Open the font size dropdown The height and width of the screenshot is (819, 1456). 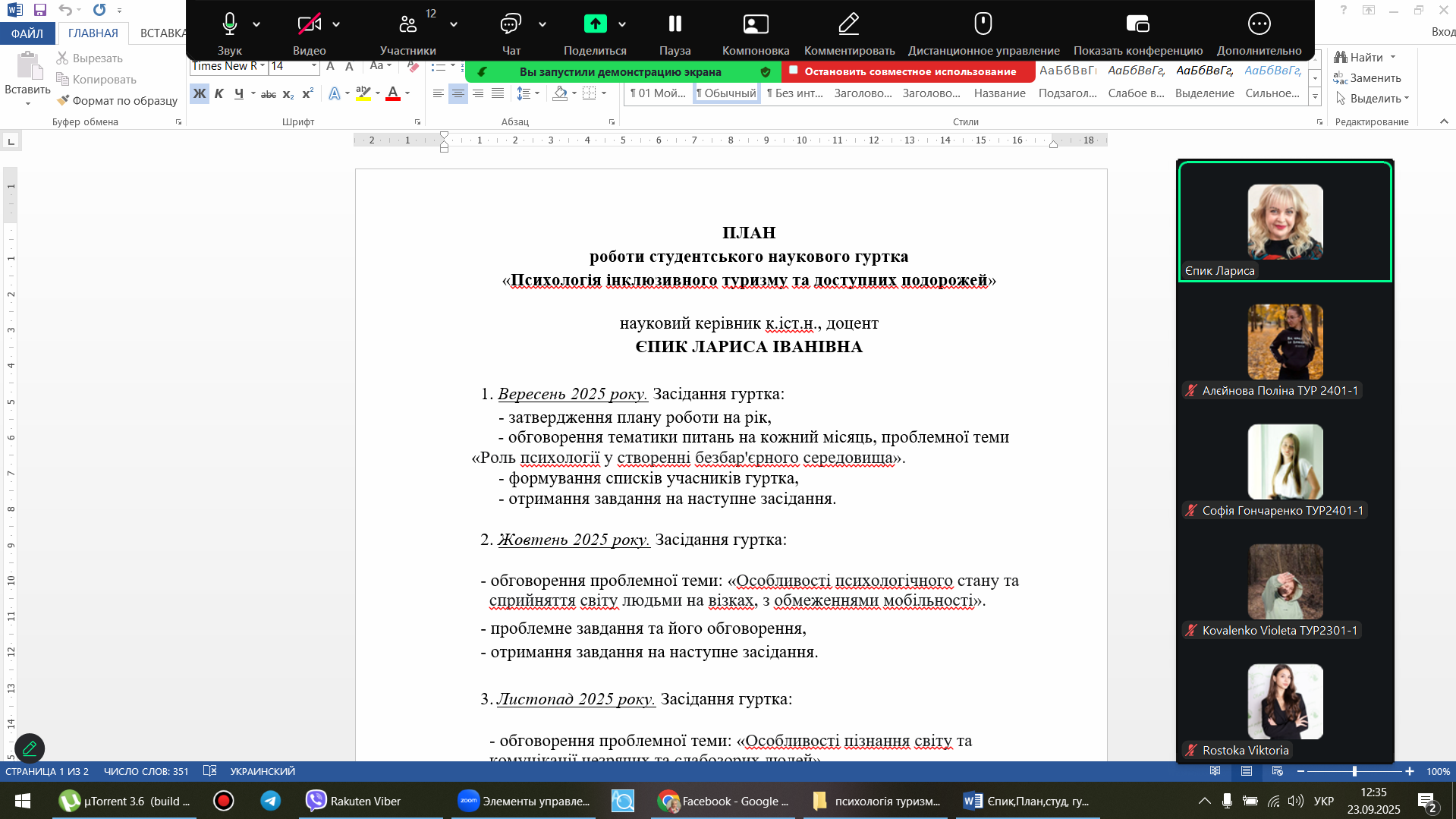pos(313,66)
